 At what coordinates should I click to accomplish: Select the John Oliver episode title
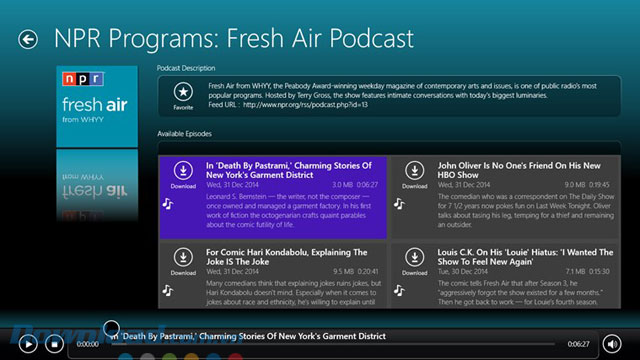[519, 170]
